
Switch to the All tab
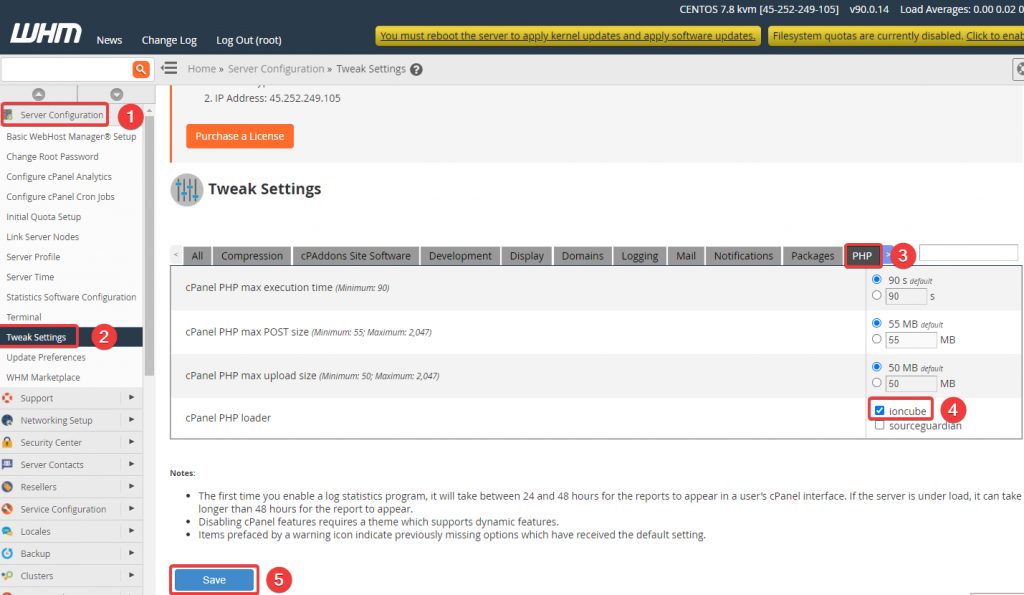pyautogui.click(x=197, y=256)
